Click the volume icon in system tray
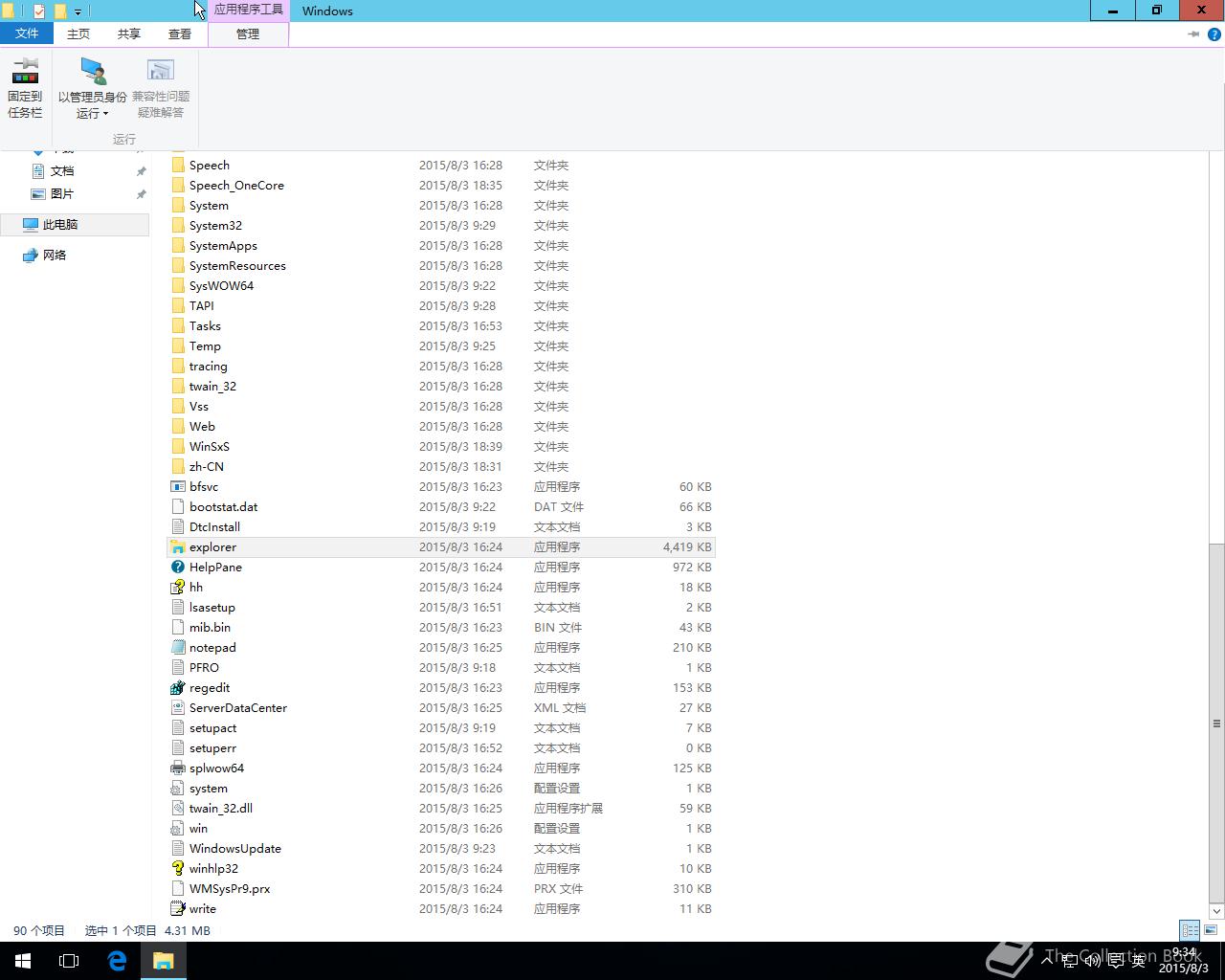The width and height of the screenshot is (1225, 980). (x=1092, y=961)
